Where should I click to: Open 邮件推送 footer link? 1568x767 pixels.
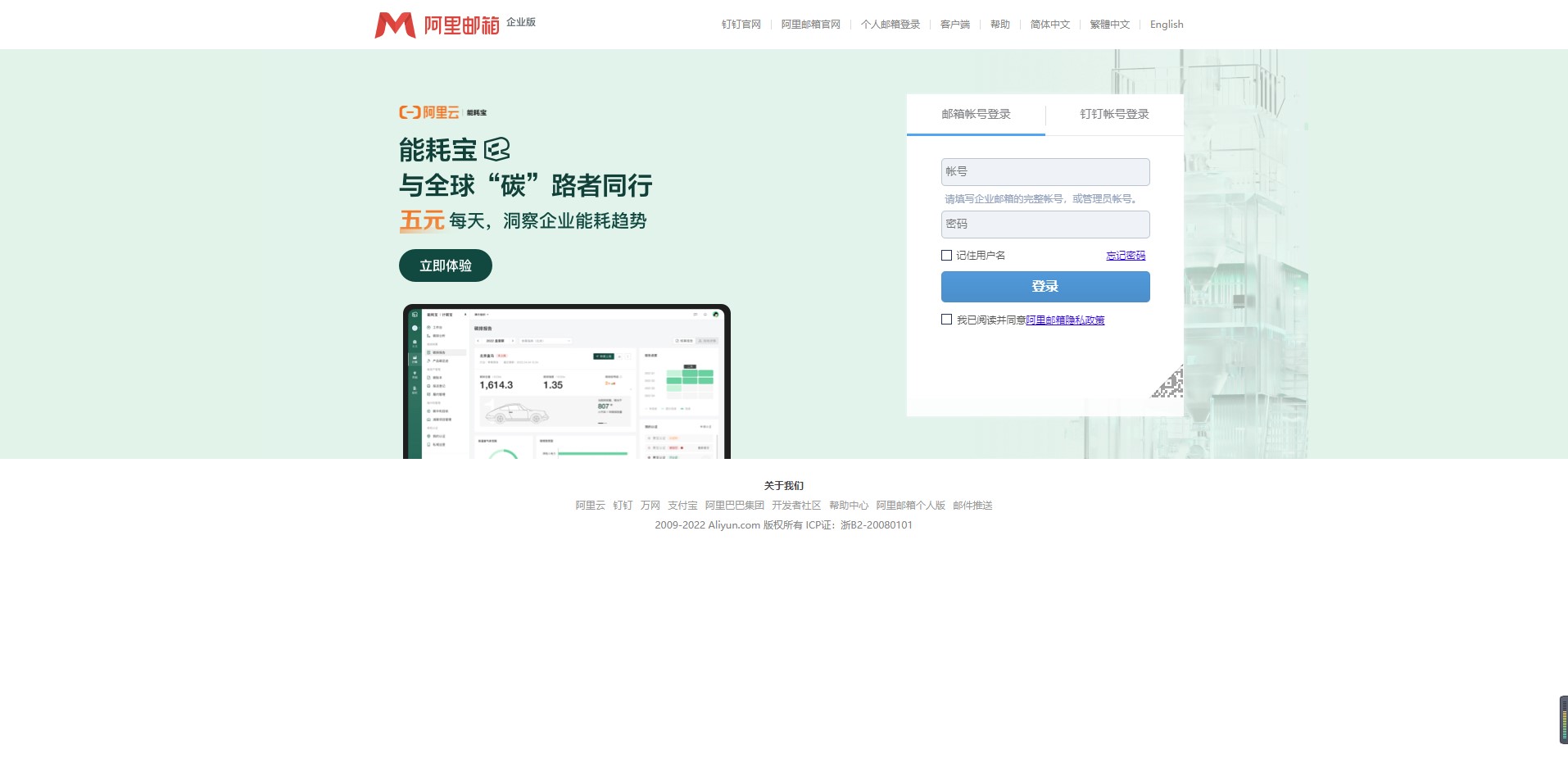[972, 506]
